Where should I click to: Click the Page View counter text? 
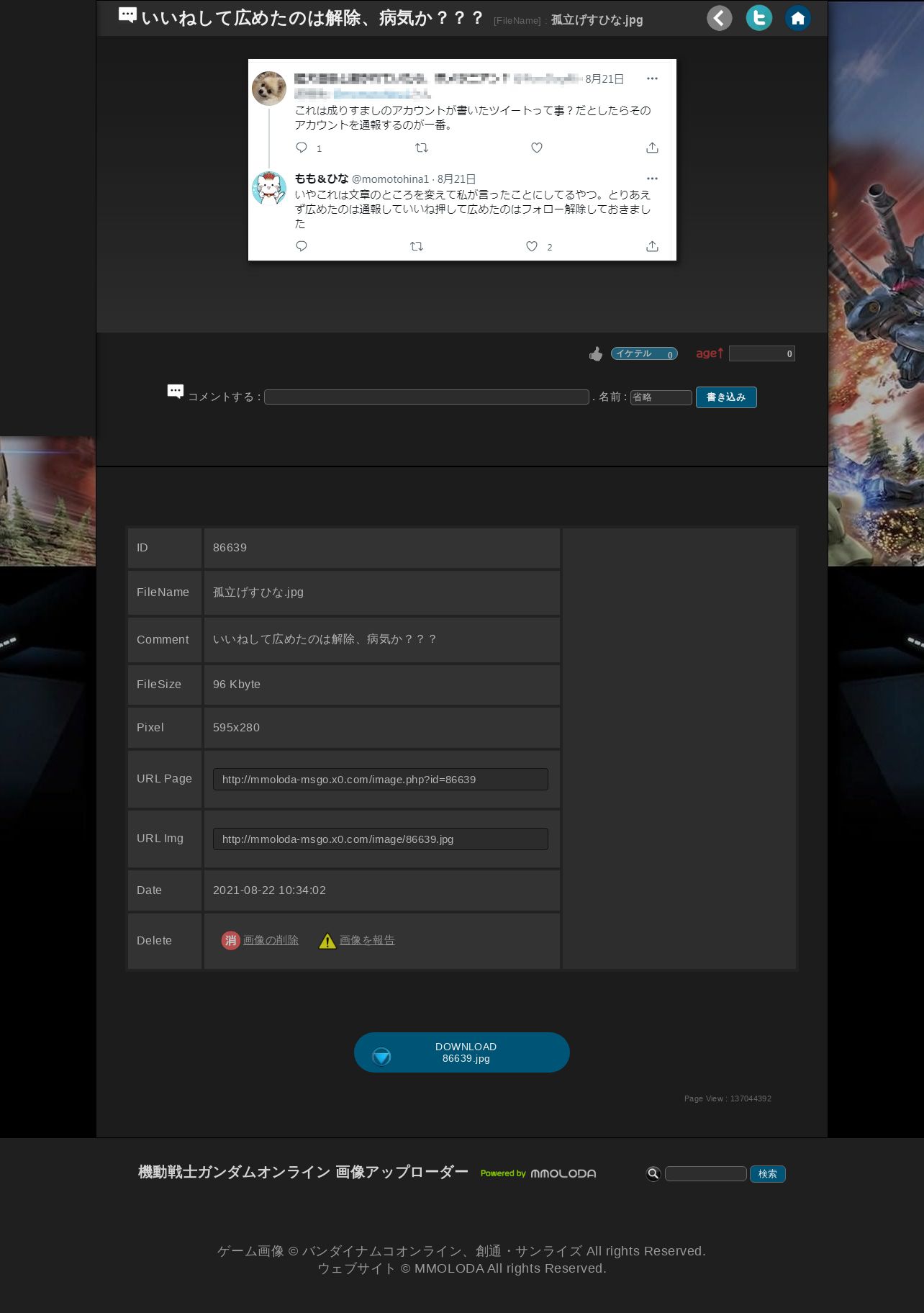[728, 1098]
